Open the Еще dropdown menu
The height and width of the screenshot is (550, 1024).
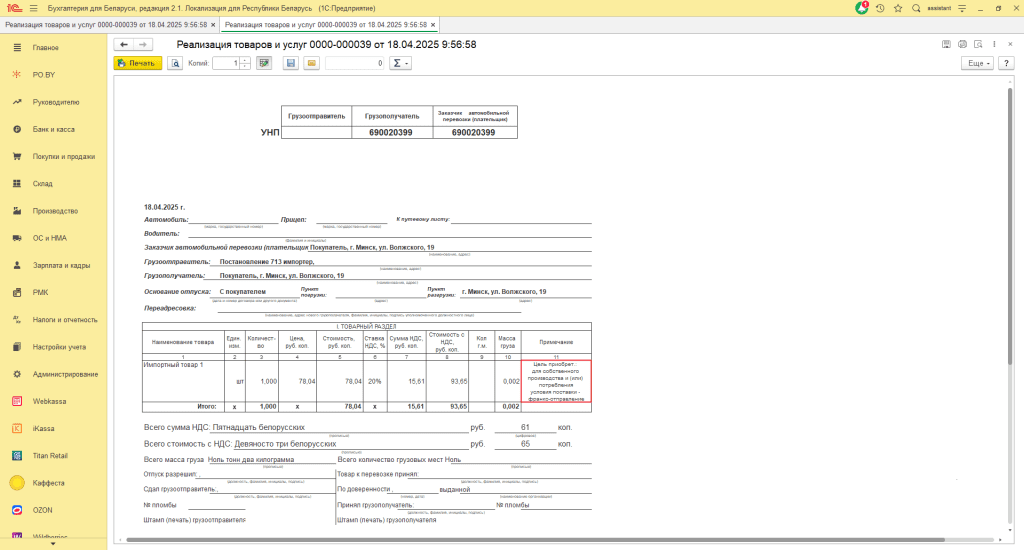(978, 63)
